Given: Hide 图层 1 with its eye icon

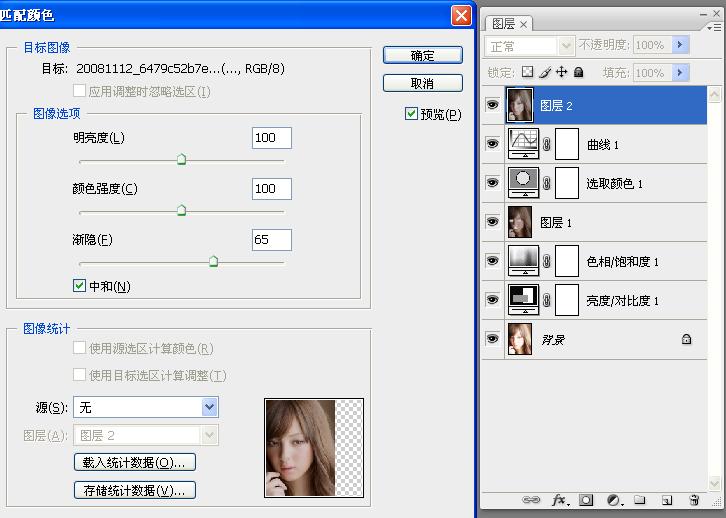Looking at the screenshot, I should 492,221.
